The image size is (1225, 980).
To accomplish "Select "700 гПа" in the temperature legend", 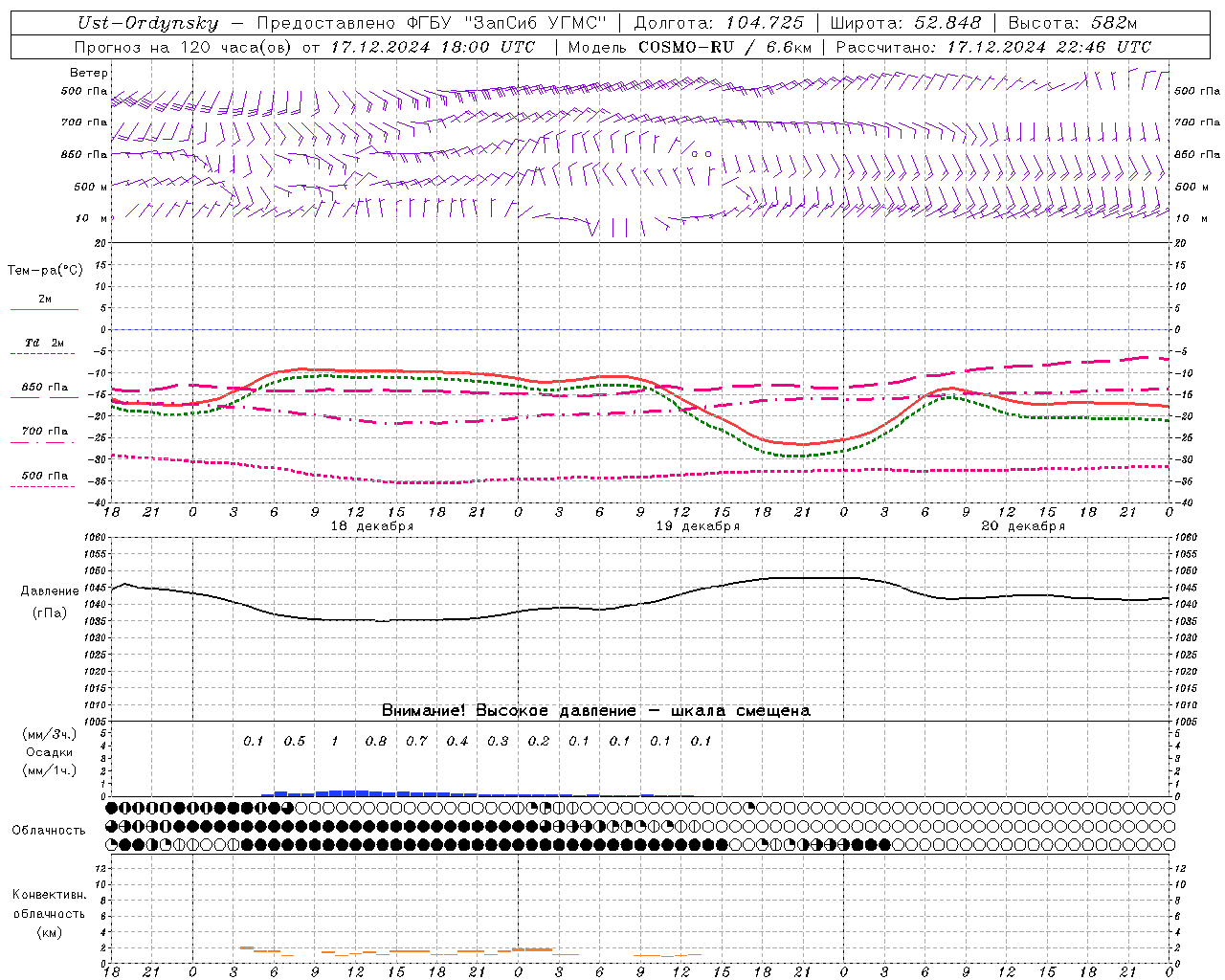I will click(45, 432).
